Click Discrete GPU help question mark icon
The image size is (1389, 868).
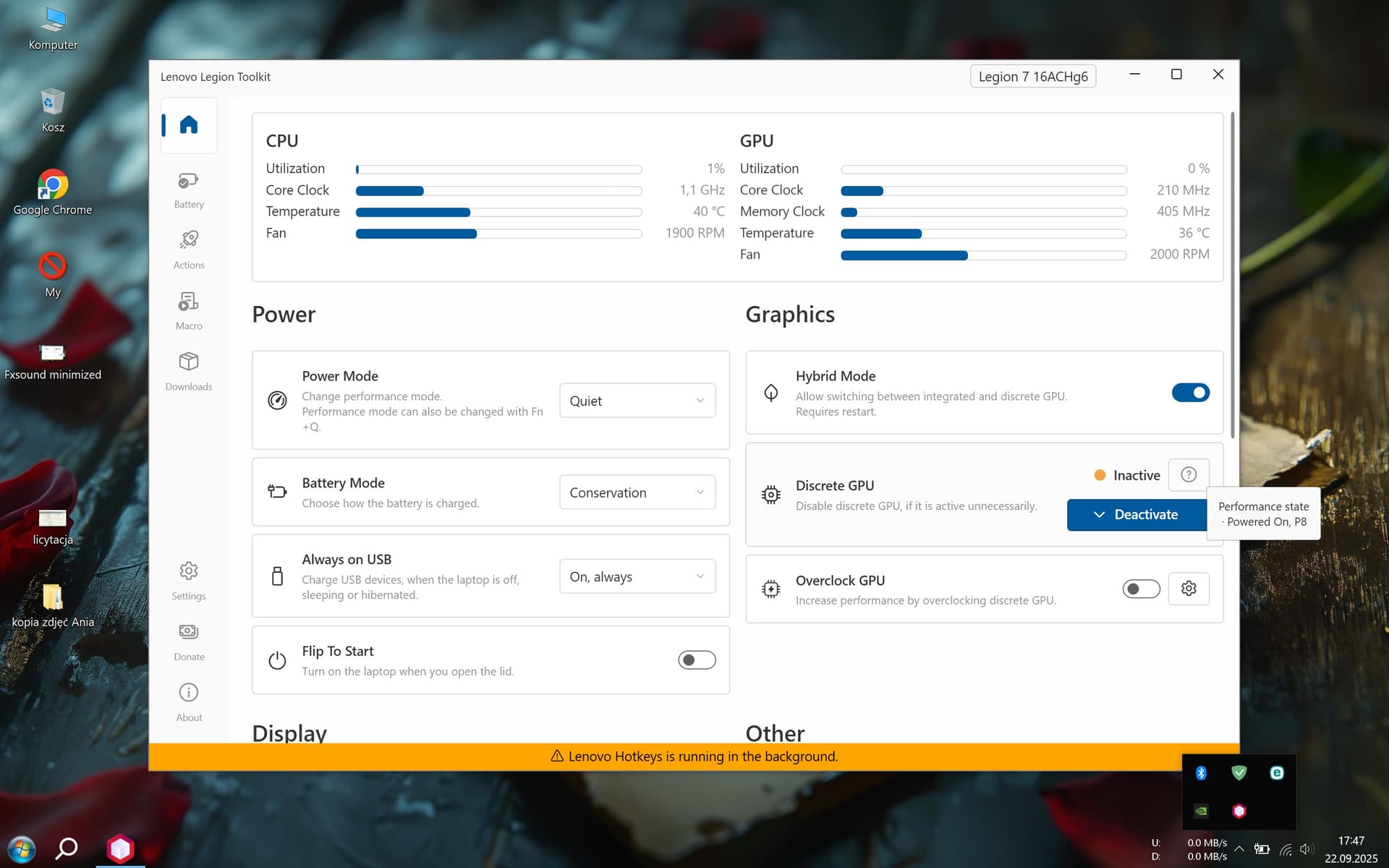[1188, 475]
